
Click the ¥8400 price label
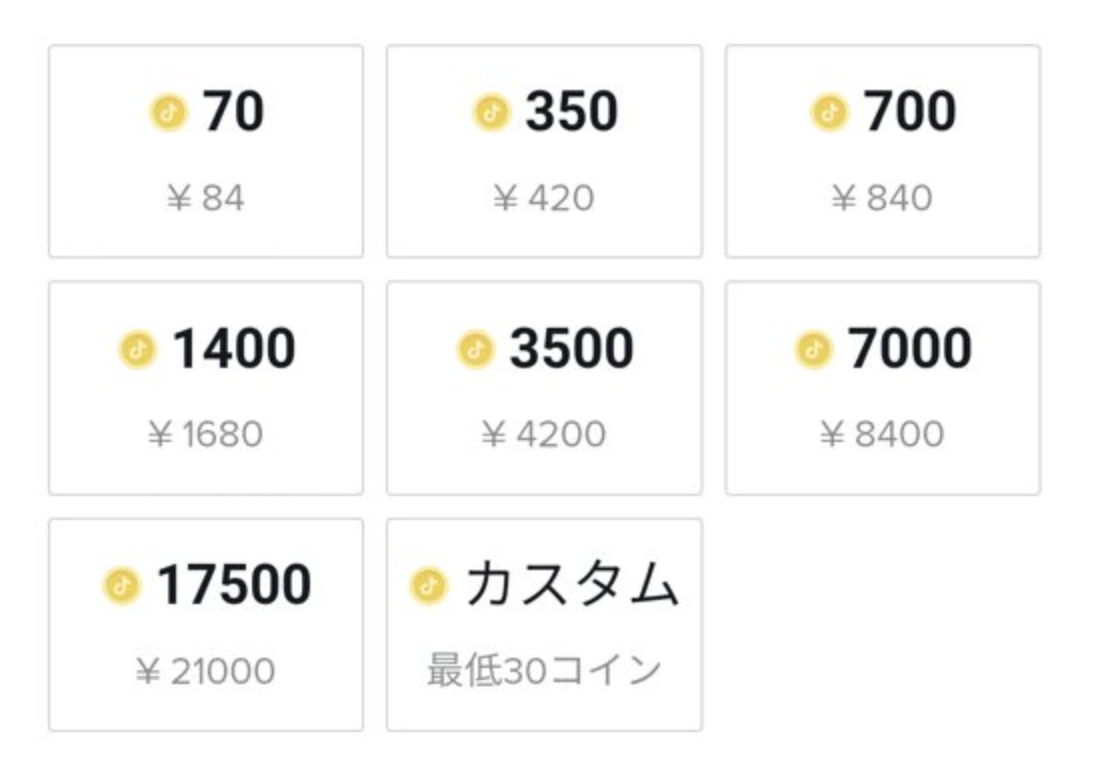coord(882,434)
